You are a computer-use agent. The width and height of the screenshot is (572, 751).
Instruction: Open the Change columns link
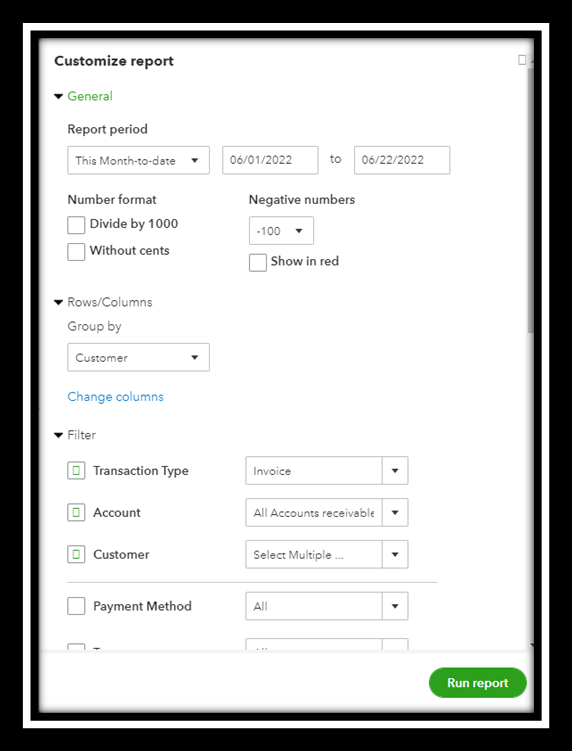(115, 397)
